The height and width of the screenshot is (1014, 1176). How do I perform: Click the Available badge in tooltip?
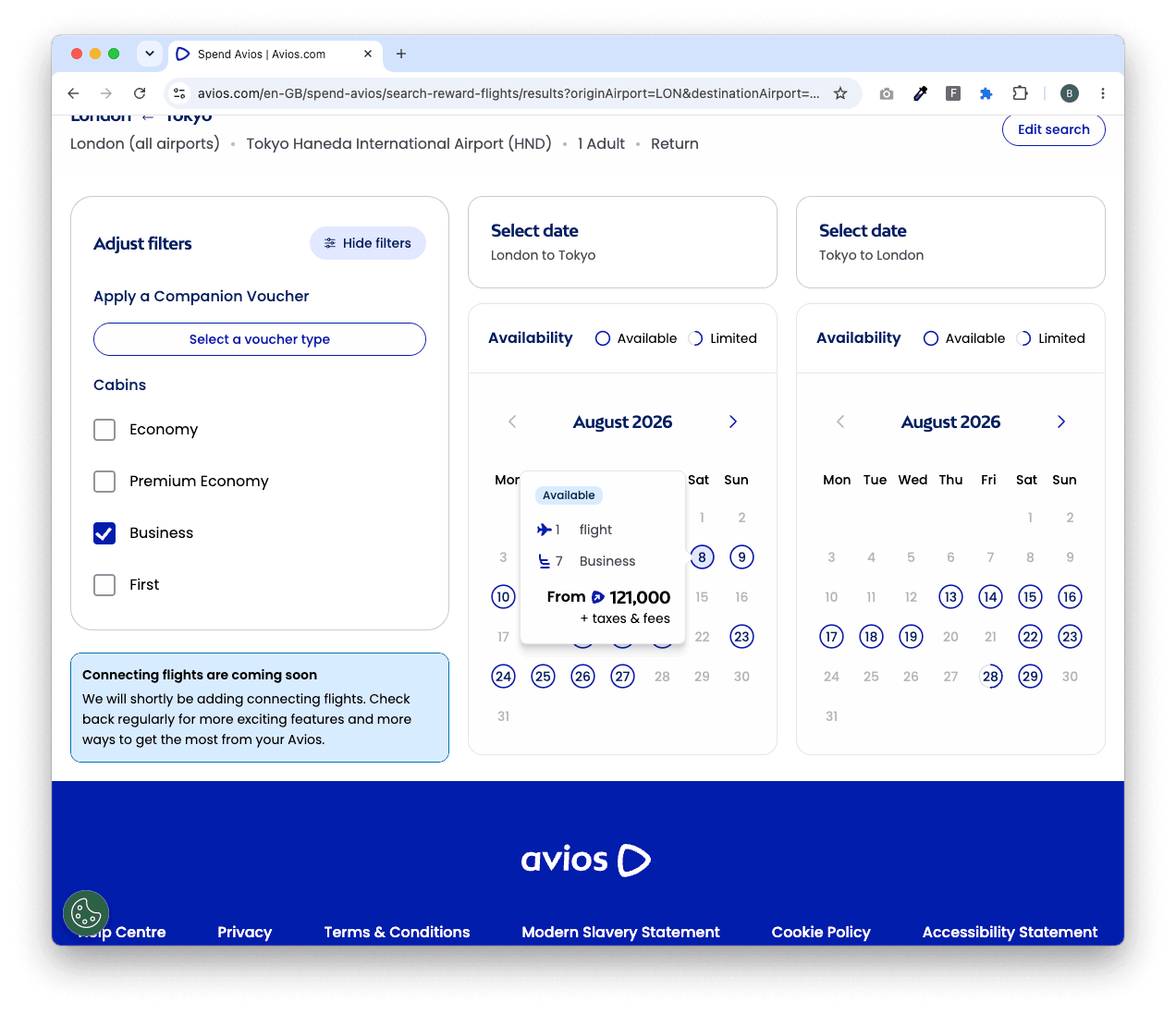pyautogui.click(x=569, y=495)
